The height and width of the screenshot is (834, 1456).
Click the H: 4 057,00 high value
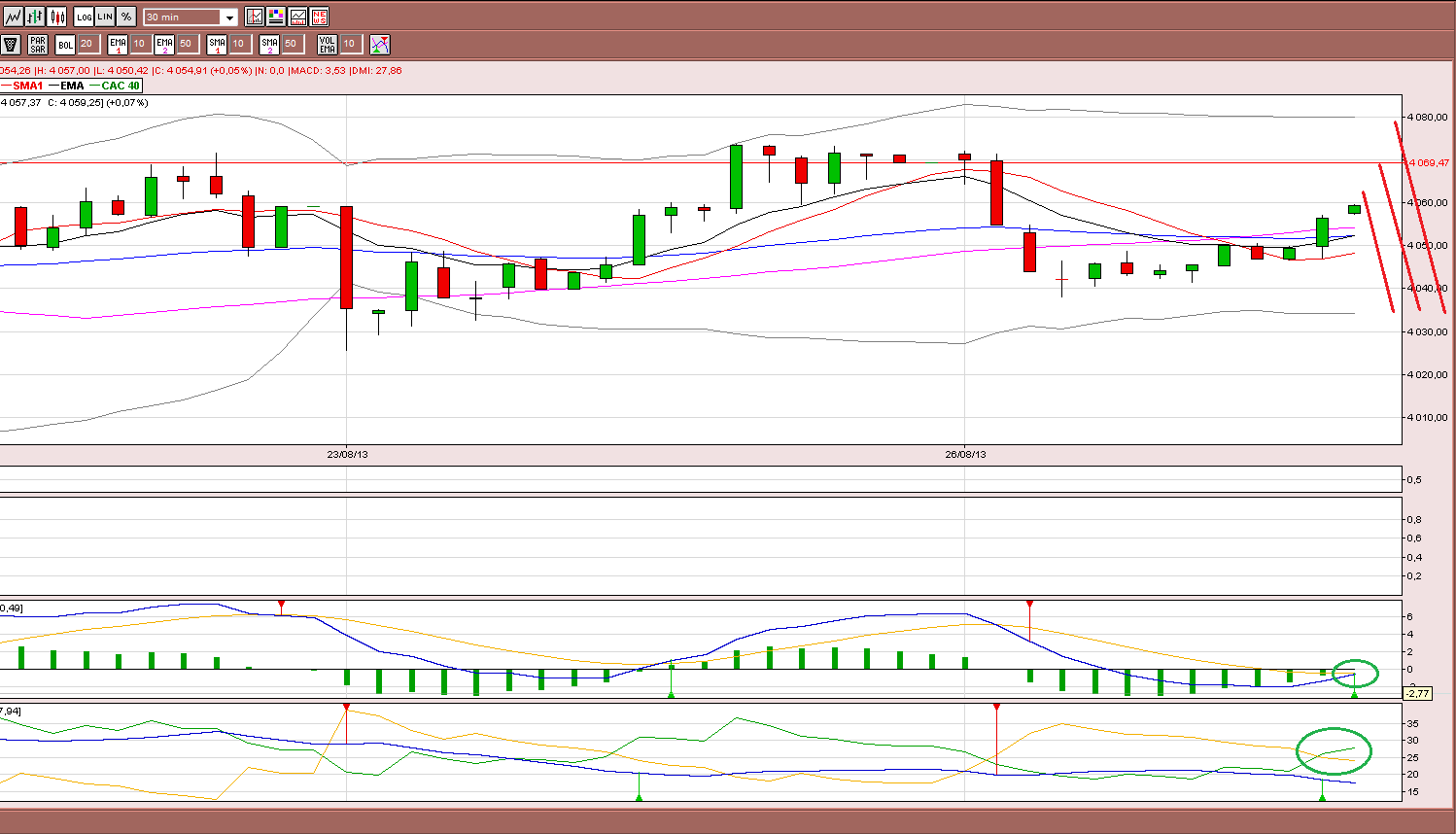(62, 70)
